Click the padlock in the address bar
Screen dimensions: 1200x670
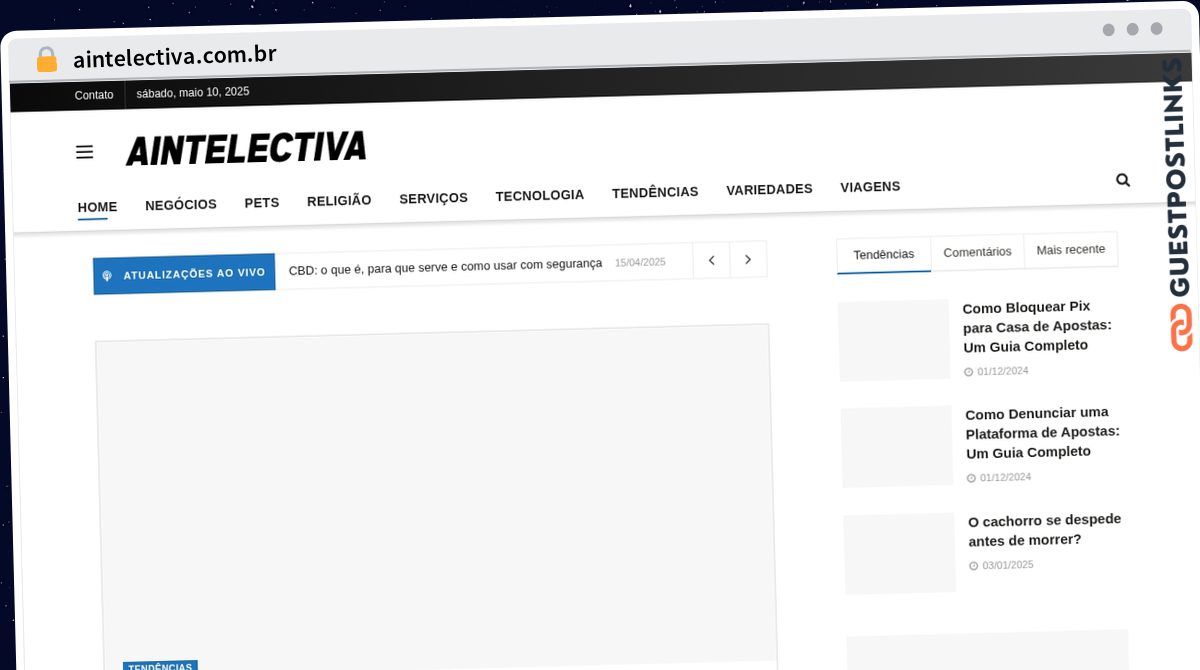point(46,58)
